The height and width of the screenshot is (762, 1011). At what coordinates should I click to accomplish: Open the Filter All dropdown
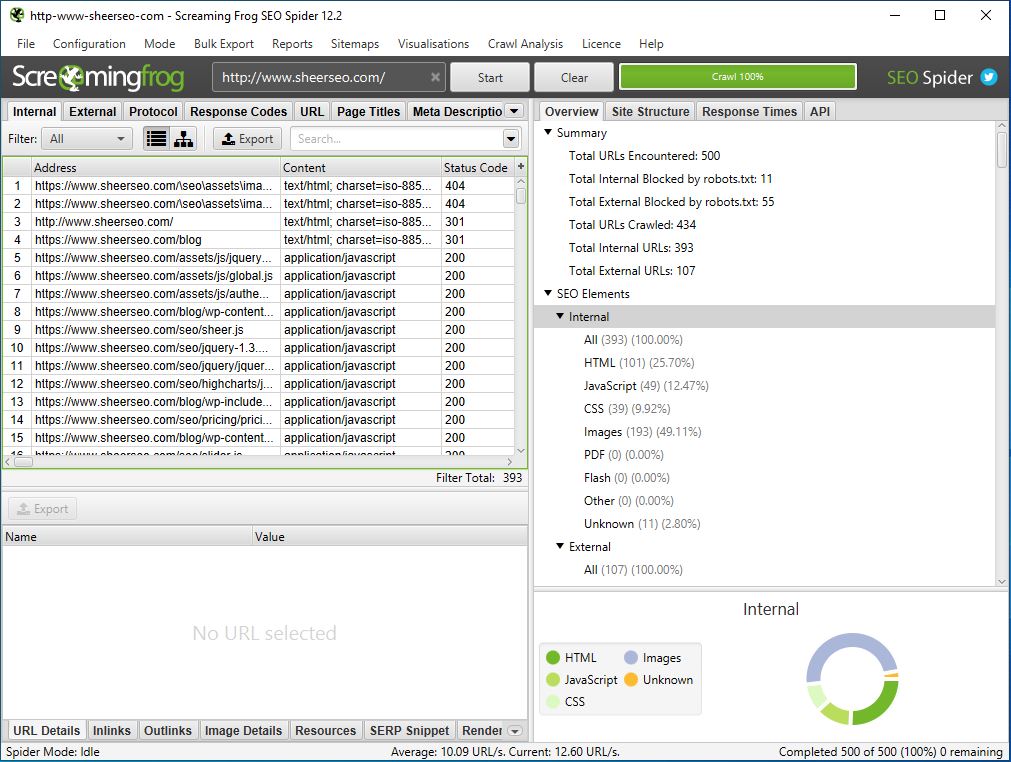pos(87,139)
